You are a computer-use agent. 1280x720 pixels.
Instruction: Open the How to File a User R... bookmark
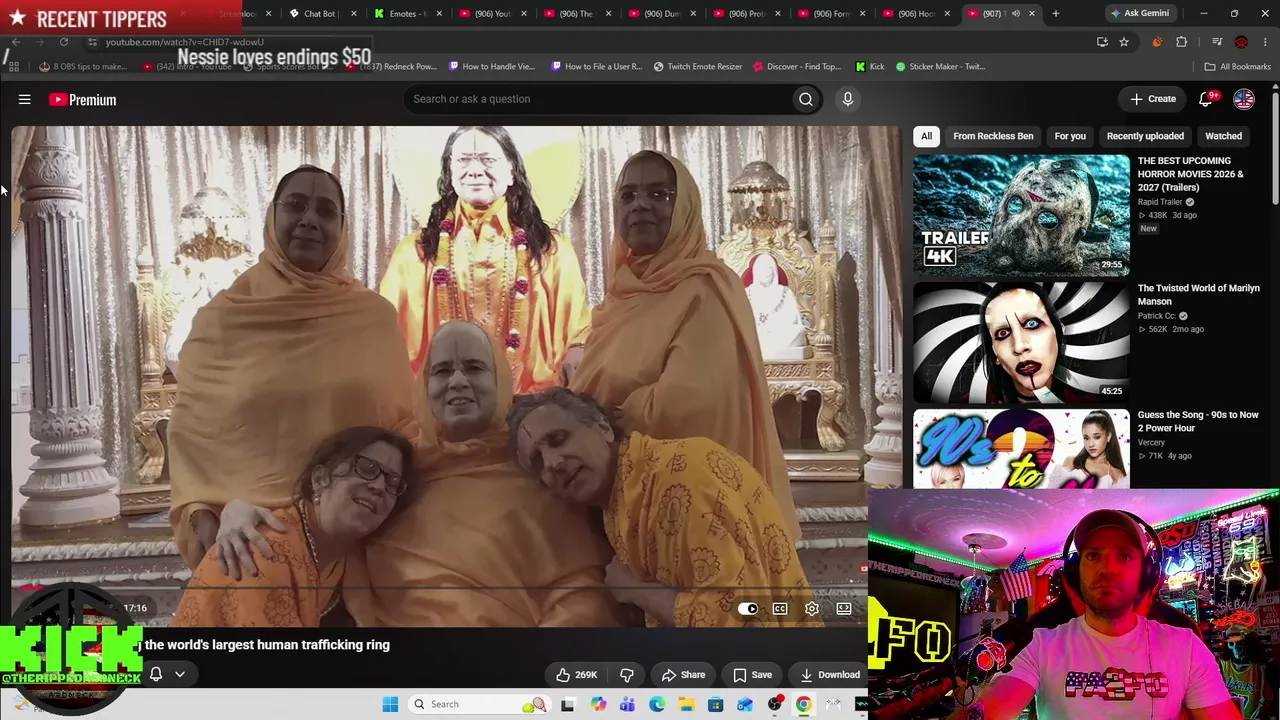pyautogui.click(x=596, y=67)
